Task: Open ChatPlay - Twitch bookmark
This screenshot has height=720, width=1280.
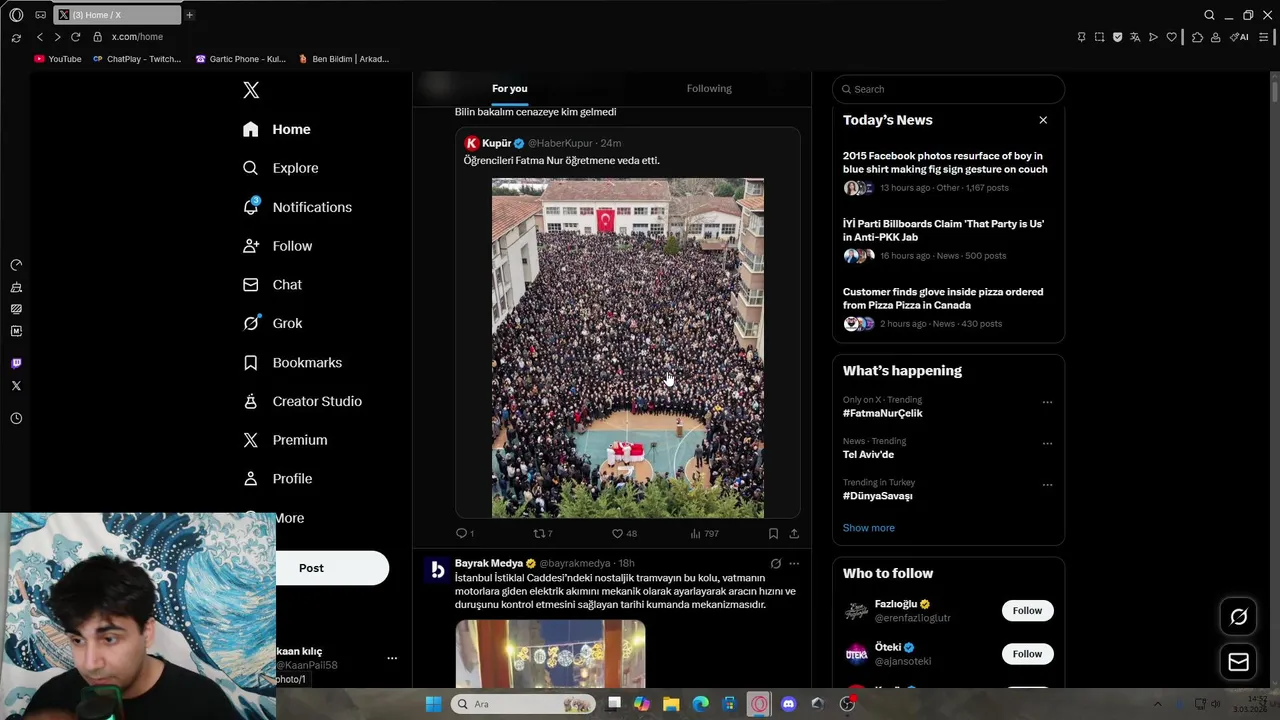Action: pyautogui.click(x=137, y=59)
